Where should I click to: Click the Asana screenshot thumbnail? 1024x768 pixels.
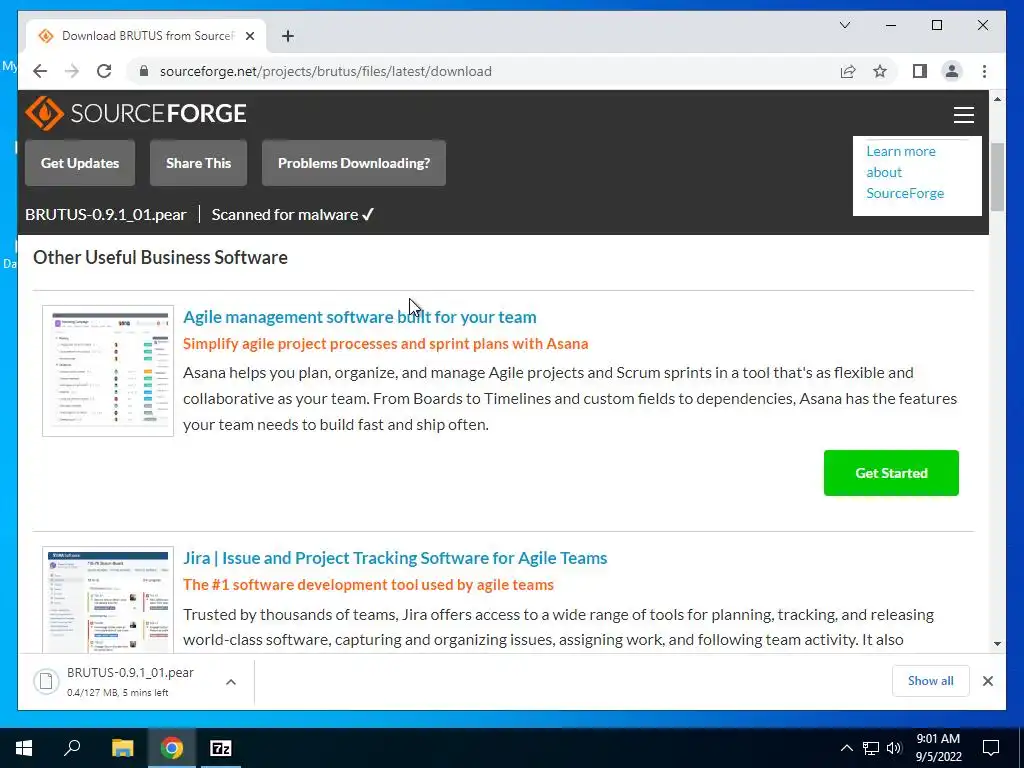(108, 371)
